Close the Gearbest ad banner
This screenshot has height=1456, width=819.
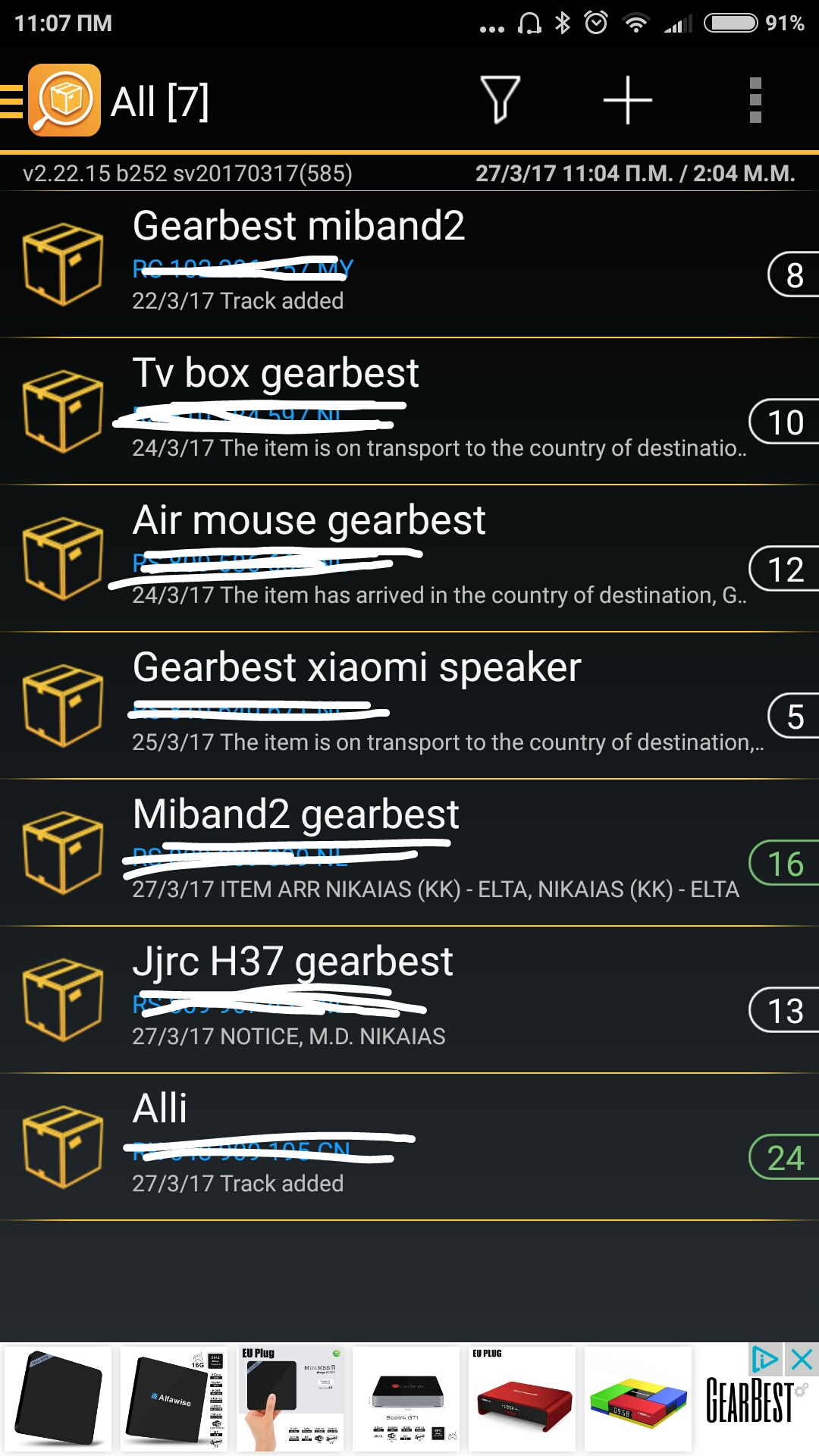[802, 1360]
